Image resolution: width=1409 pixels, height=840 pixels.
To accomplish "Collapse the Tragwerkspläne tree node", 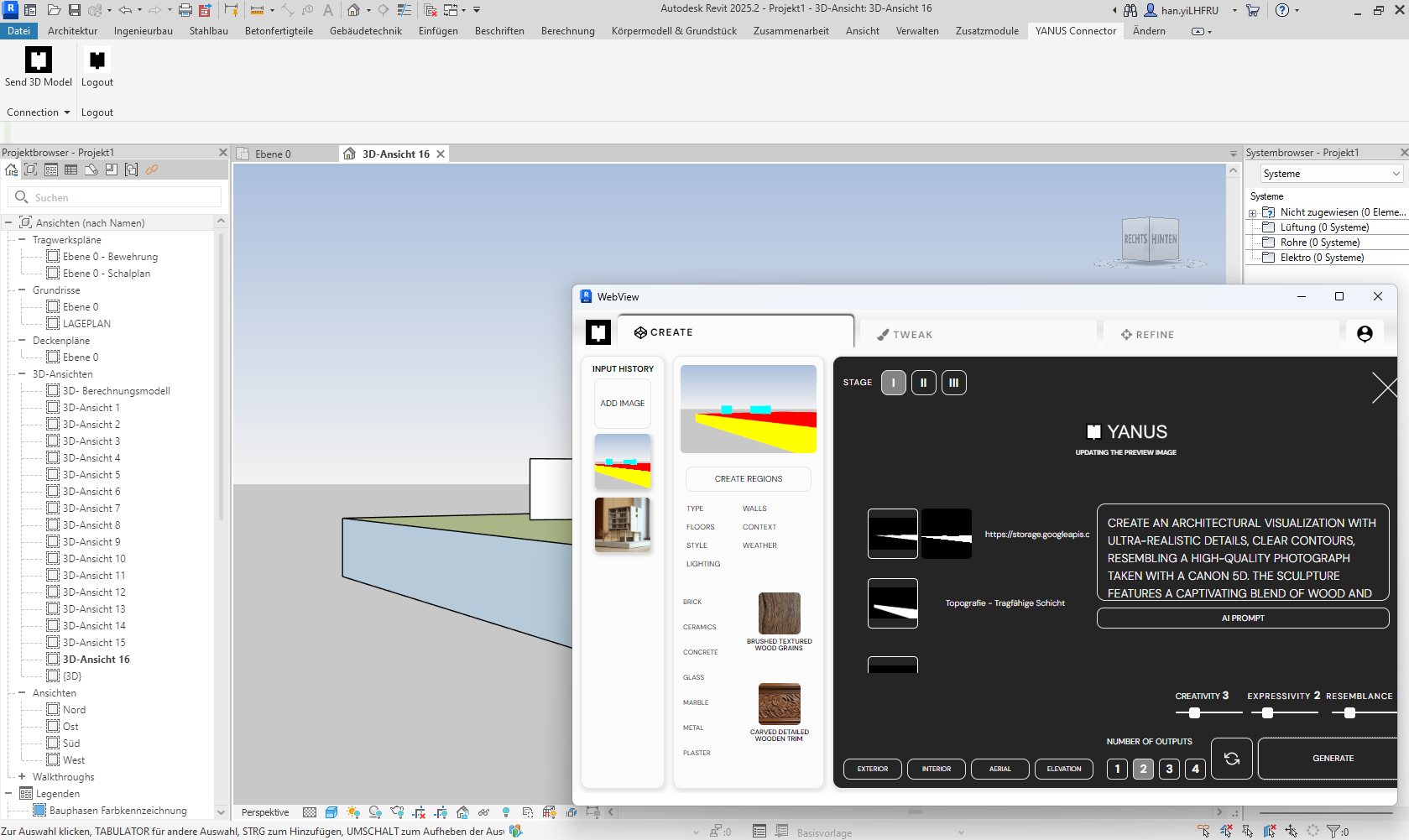I will tap(22, 239).
